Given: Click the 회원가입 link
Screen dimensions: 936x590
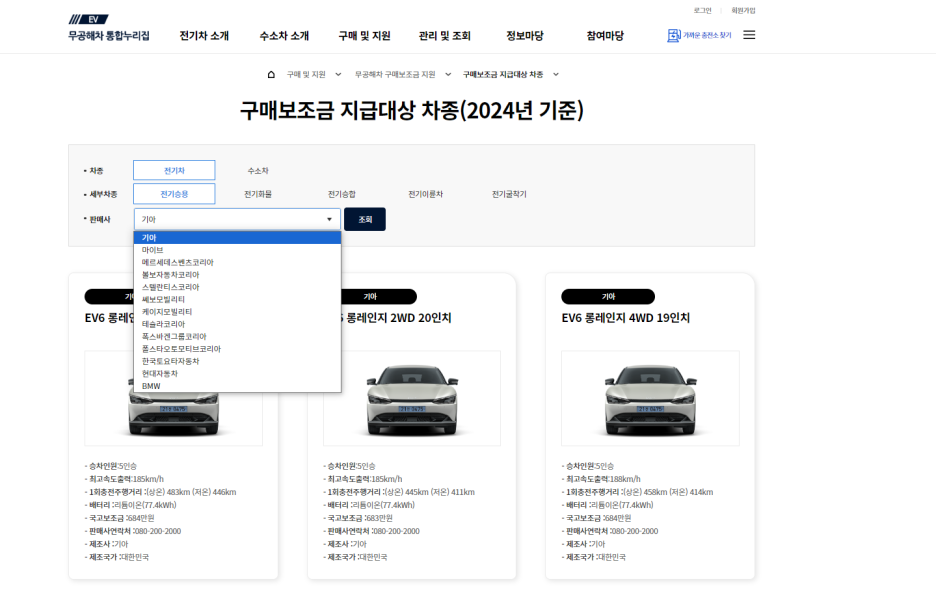Looking at the screenshot, I should (x=743, y=11).
